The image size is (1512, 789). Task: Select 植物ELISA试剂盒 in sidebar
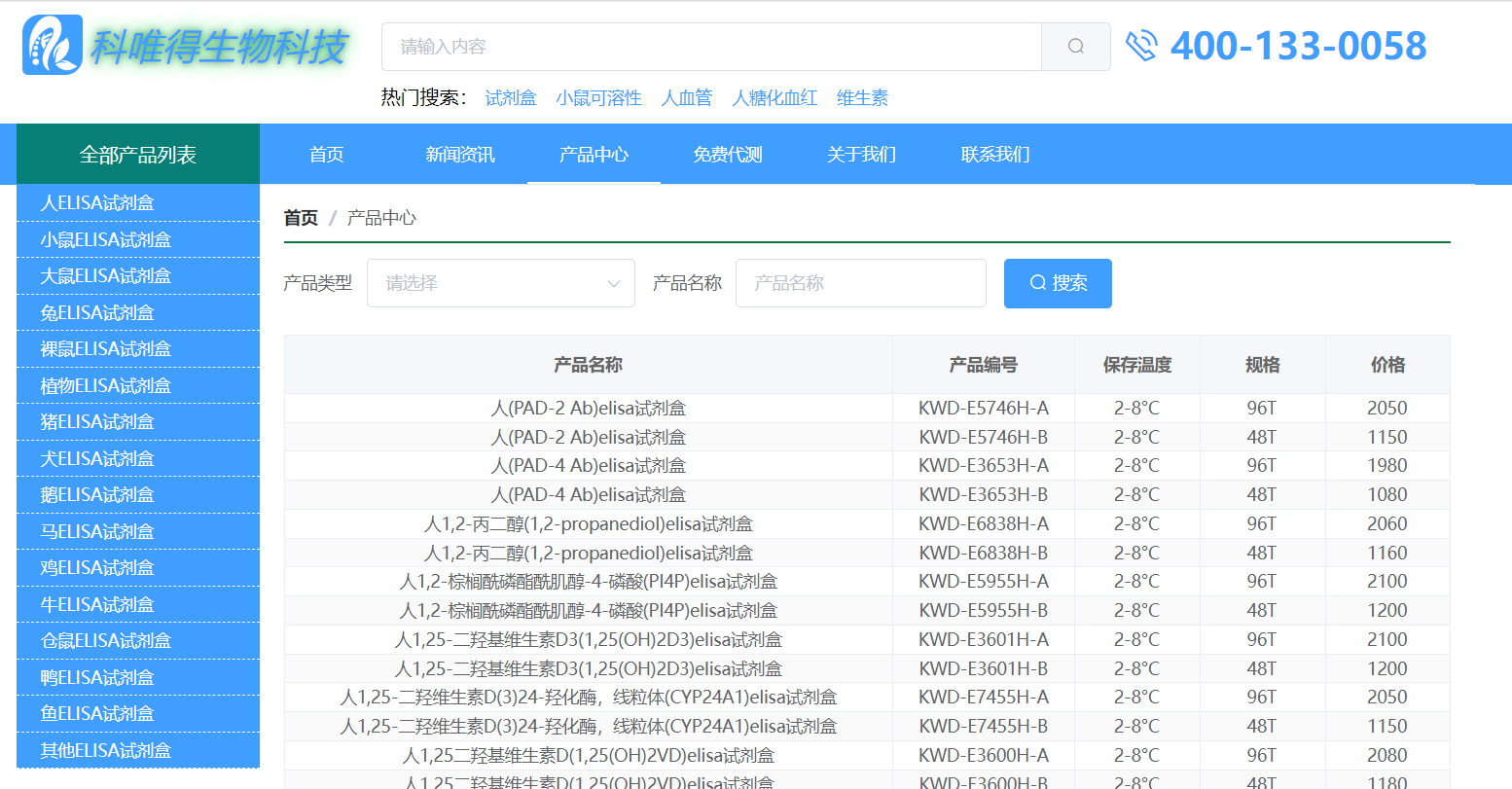pyautogui.click(x=138, y=385)
